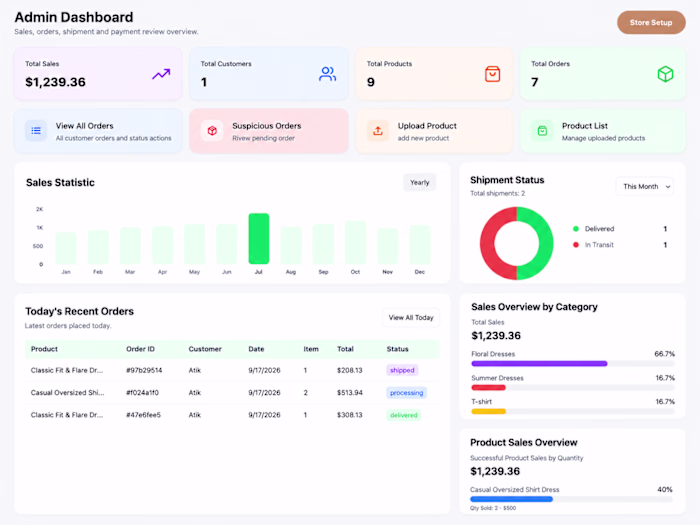Click the Total Sales trend arrow icon
This screenshot has width=700, height=525.
click(x=161, y=74)
